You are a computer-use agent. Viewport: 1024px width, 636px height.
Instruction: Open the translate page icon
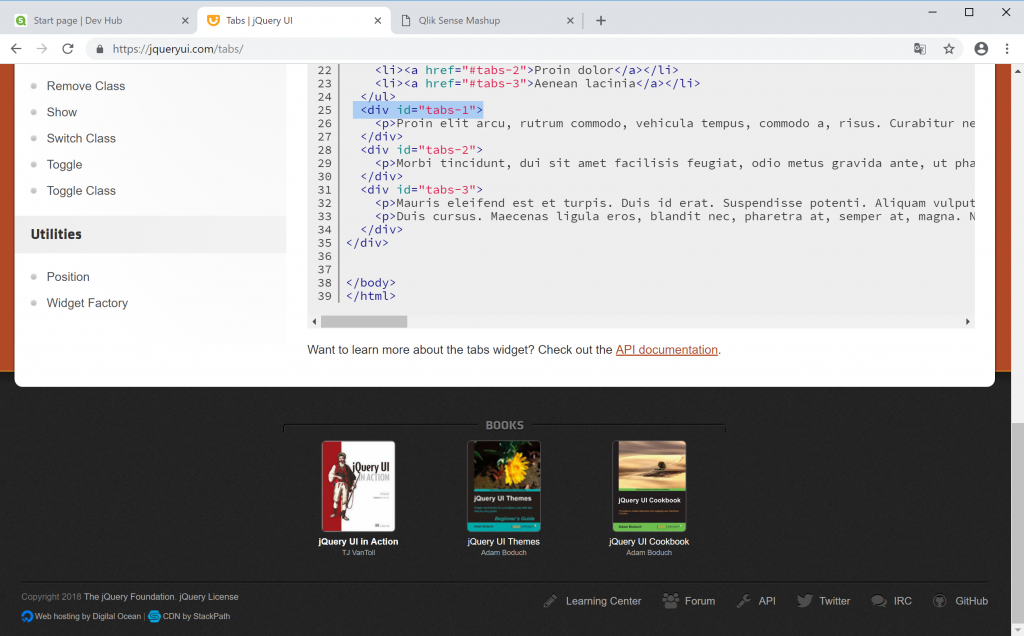(920, 48)
